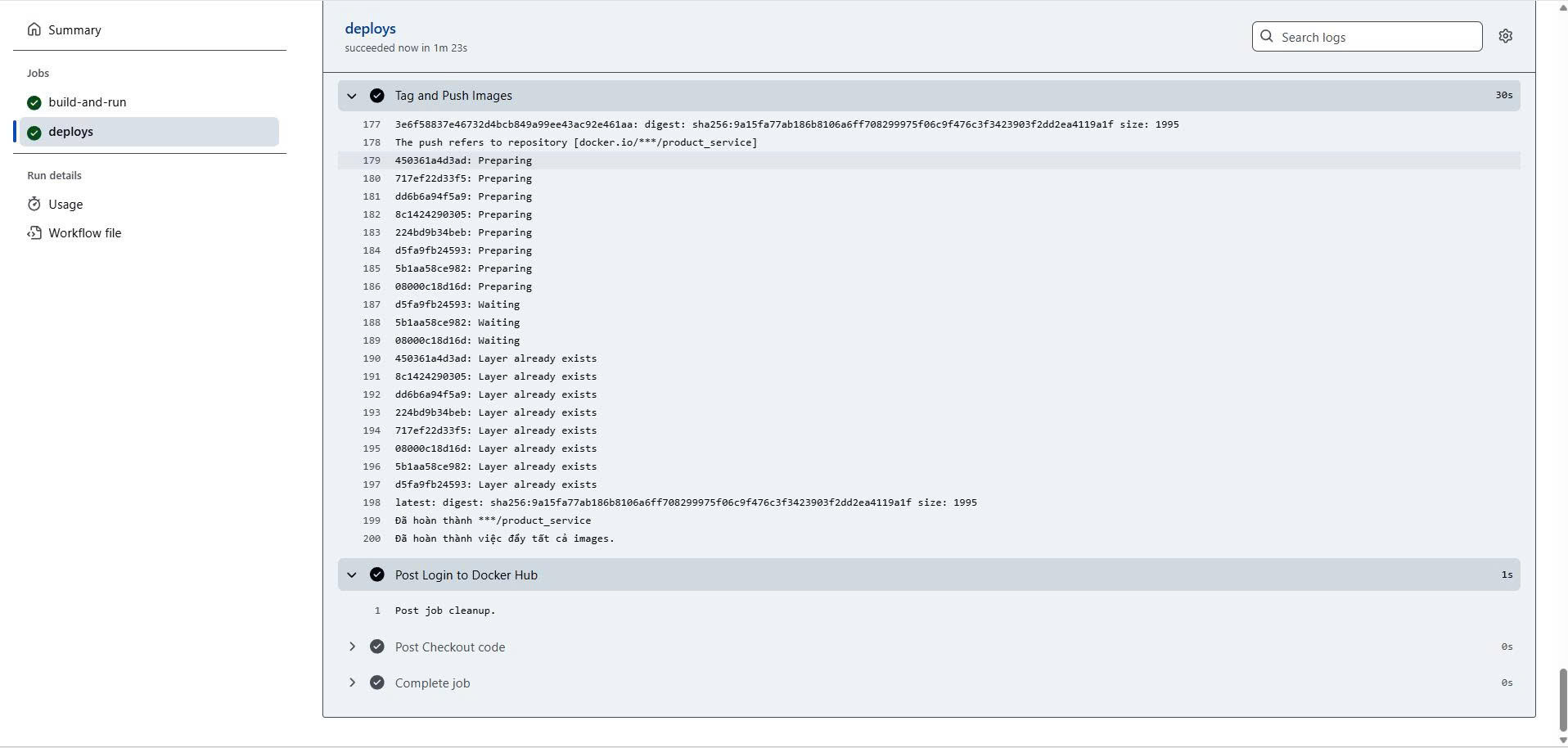
Task: Click the line "d5fa9fb24593: Layer already exists"
Action: tap(496, 484)
